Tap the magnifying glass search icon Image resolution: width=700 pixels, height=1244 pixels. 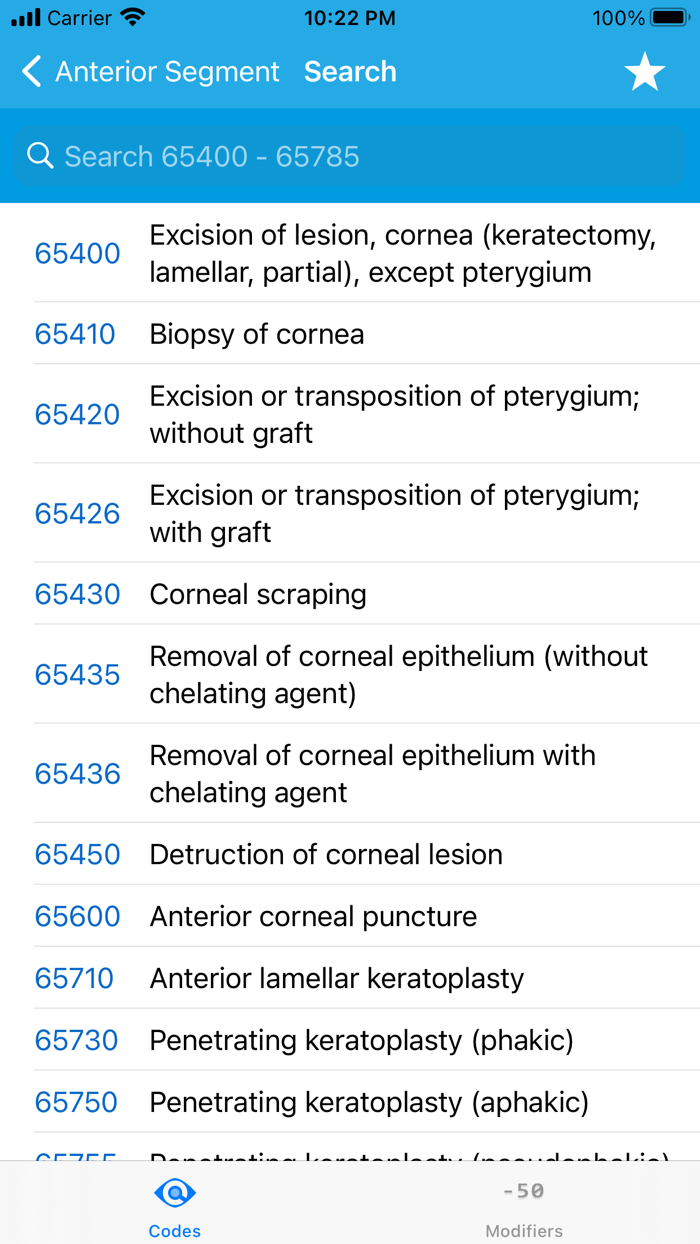pyautogui.click(x=40, y=155)
